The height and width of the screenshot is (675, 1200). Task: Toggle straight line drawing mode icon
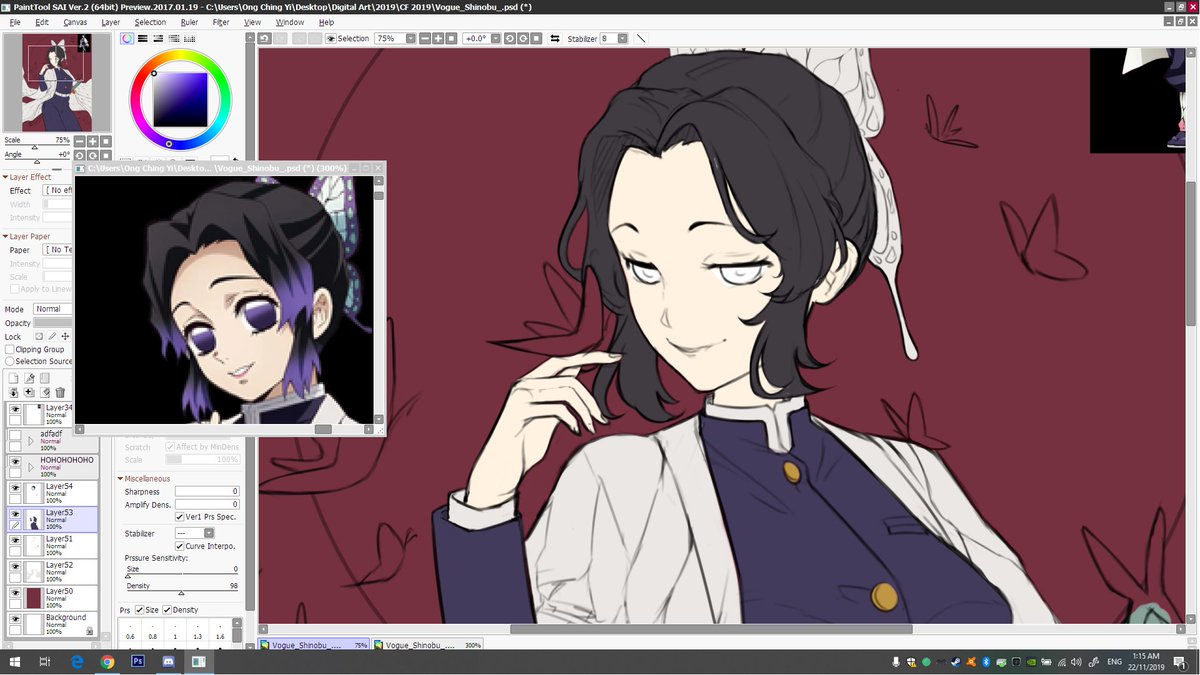641,38
